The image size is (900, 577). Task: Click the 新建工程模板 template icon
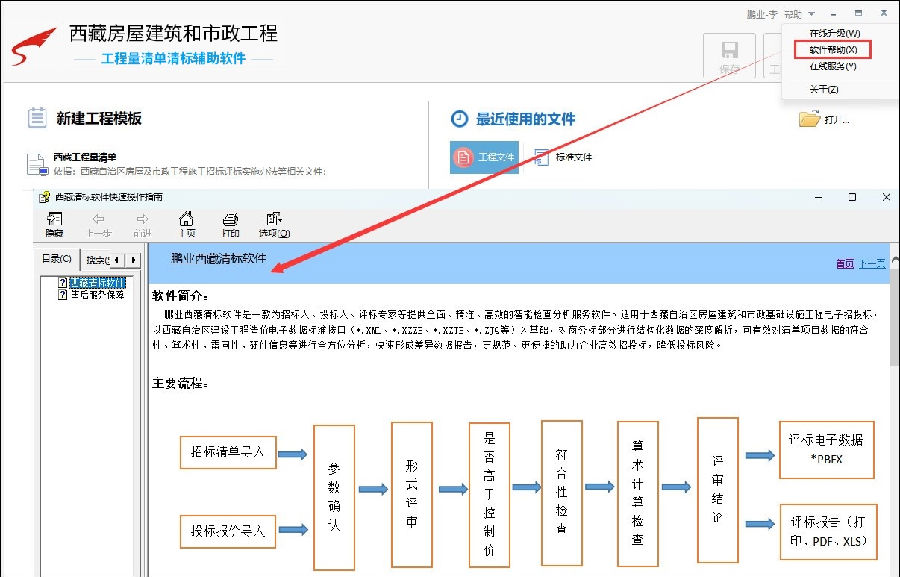tap(37, 118)
